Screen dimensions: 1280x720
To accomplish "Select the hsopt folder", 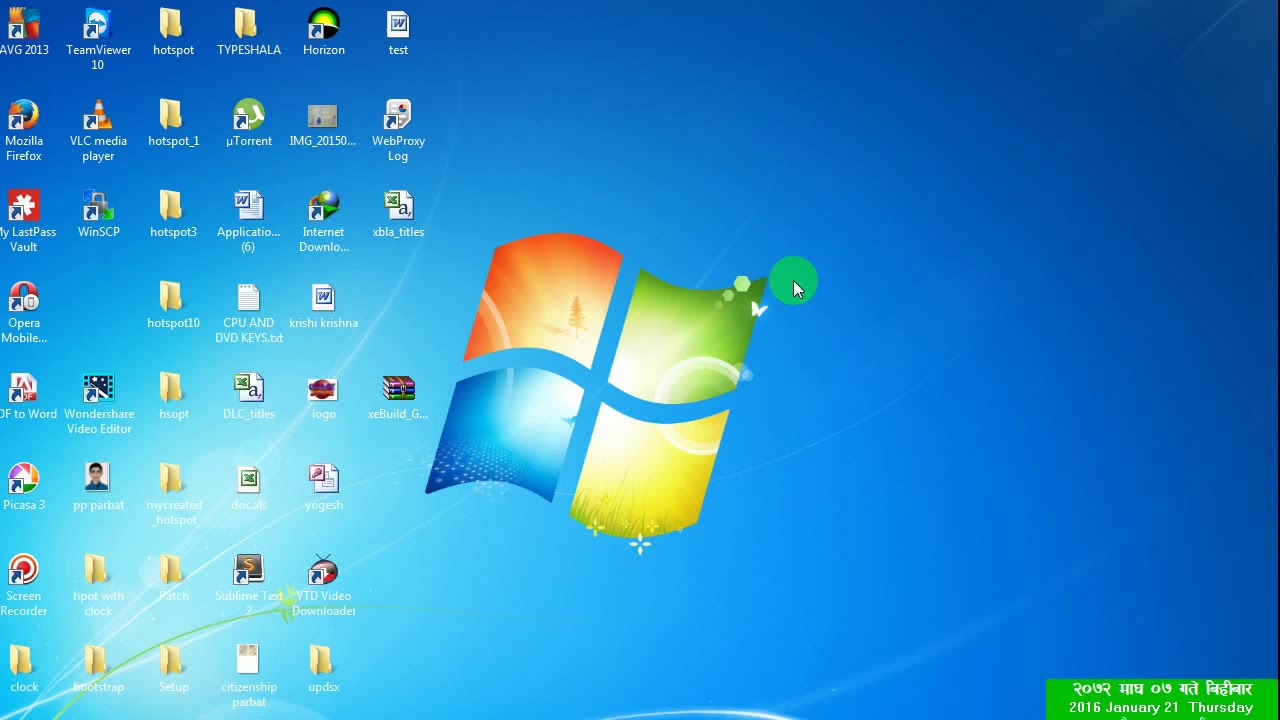I will tap(173, 396).
